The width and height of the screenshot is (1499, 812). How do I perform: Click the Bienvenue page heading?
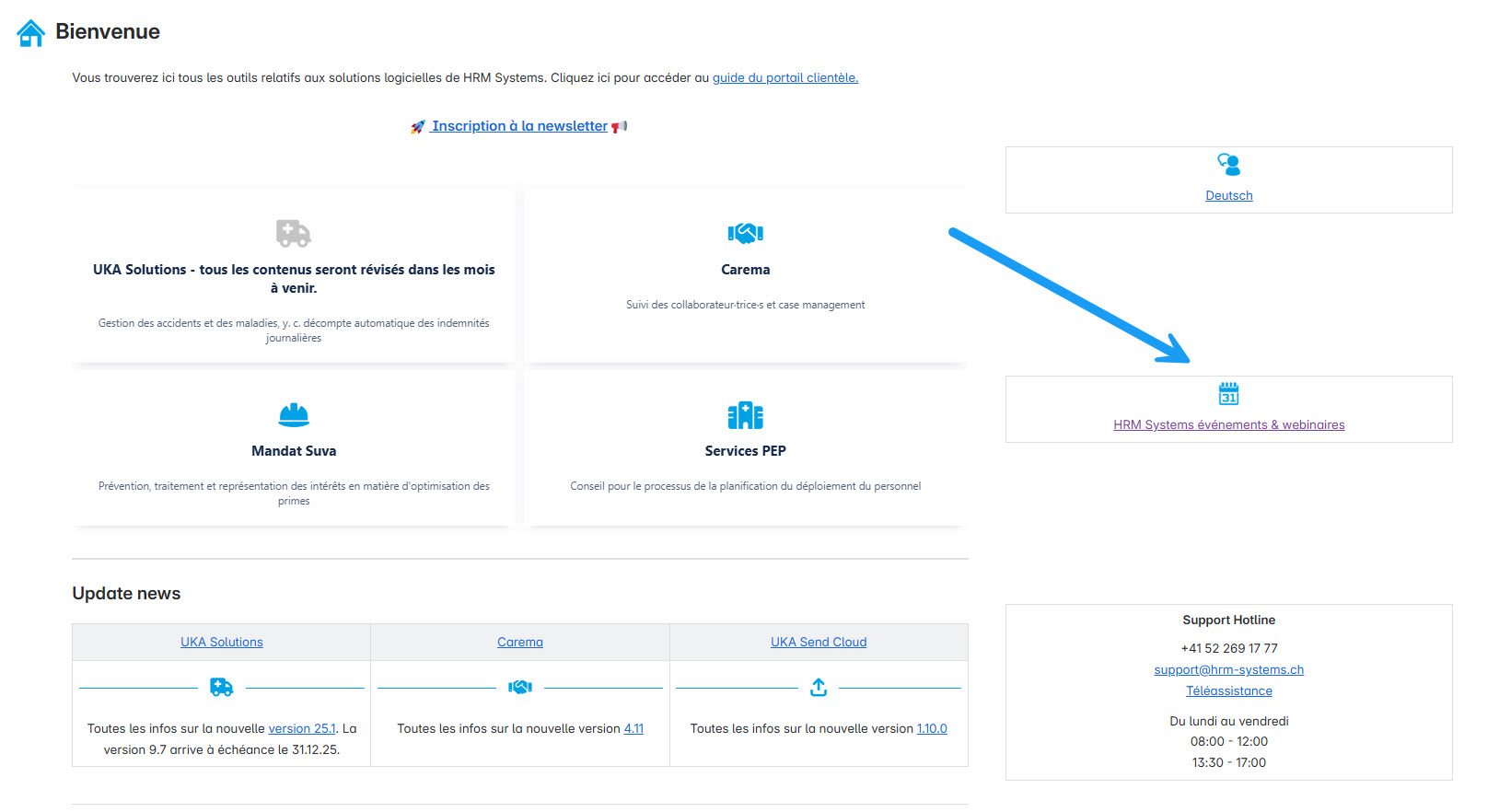pos(108,31)
